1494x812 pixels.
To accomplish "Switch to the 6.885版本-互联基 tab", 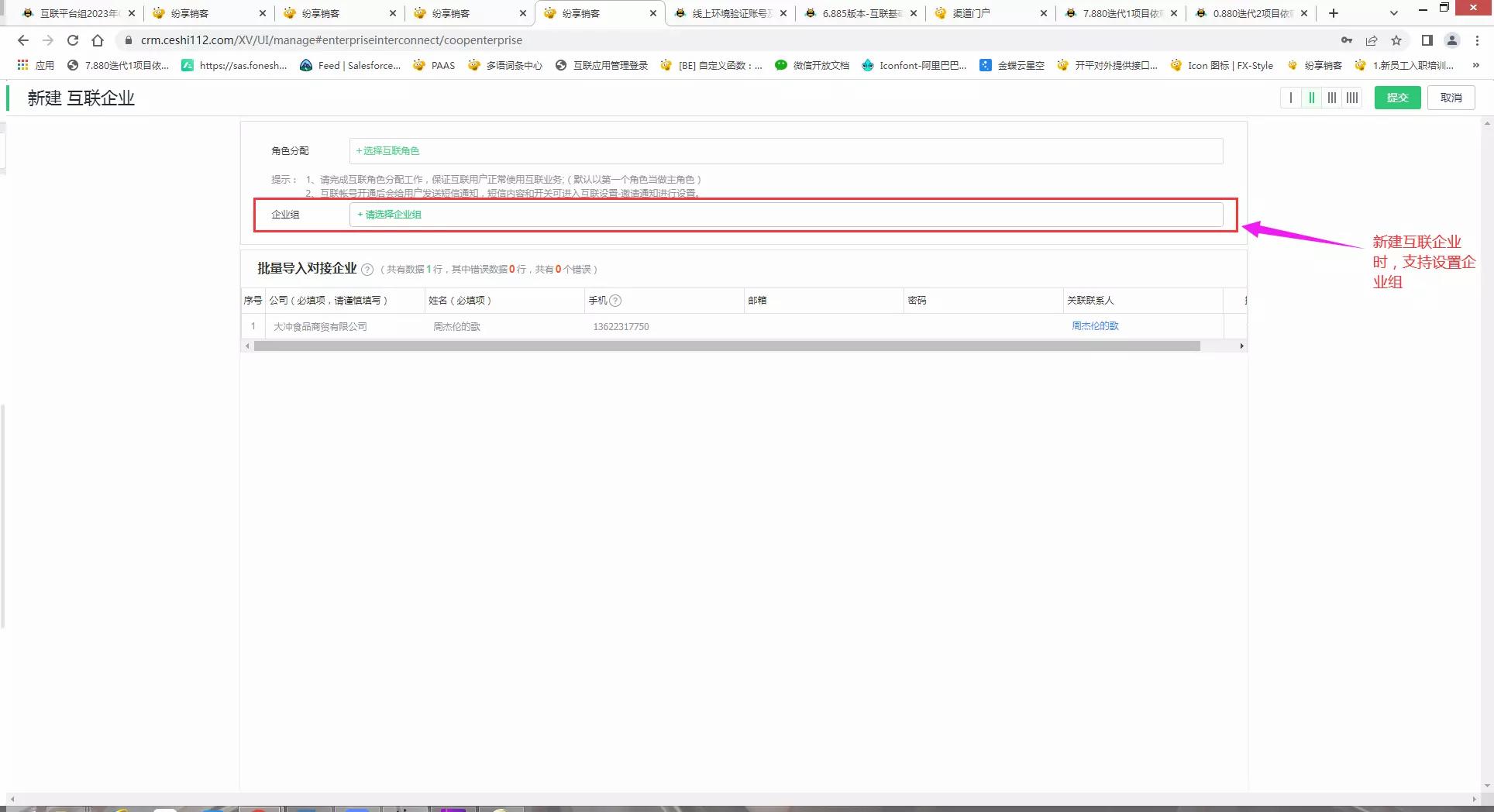I will point(860,12).
